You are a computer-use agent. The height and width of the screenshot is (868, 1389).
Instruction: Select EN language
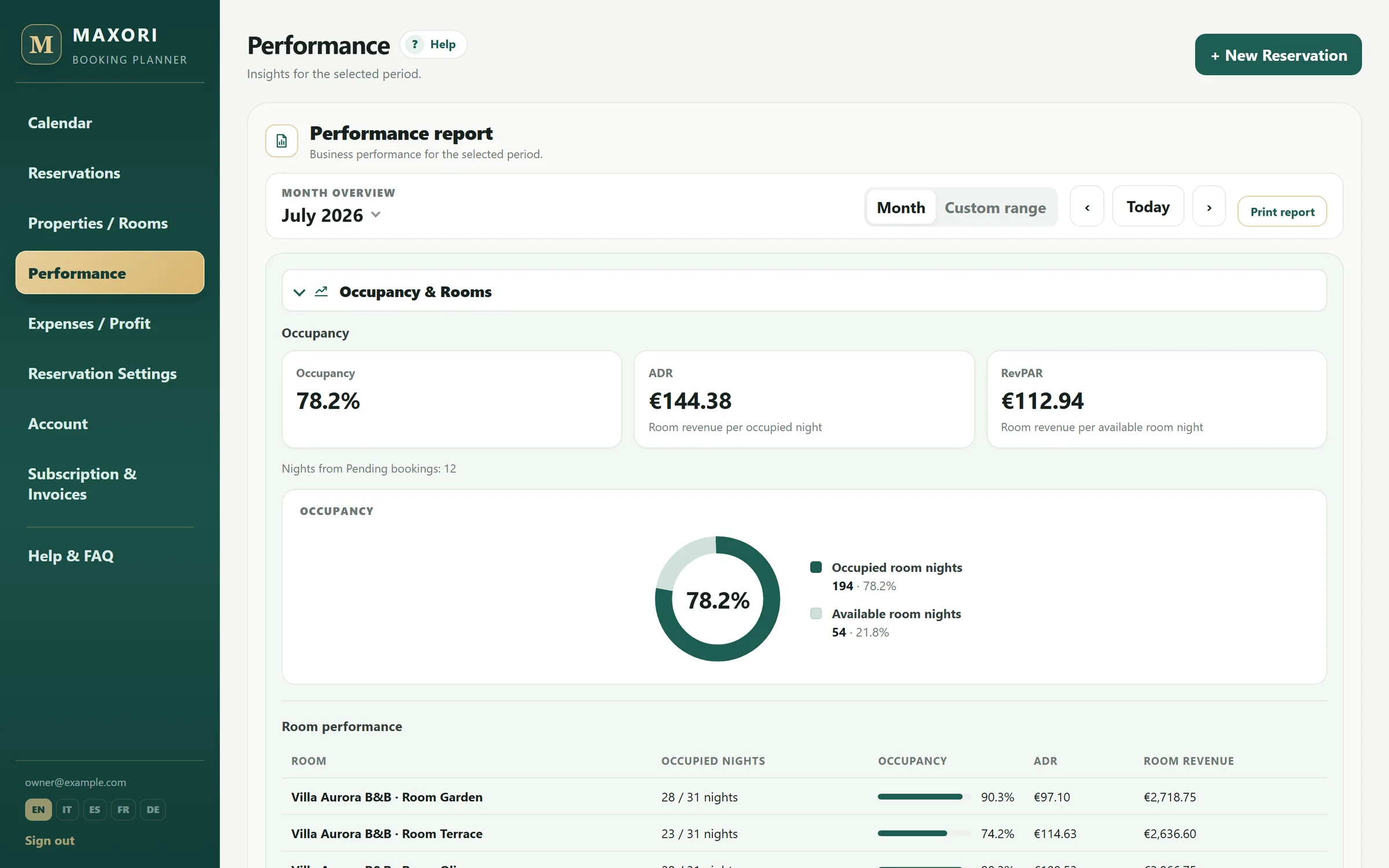38,810
